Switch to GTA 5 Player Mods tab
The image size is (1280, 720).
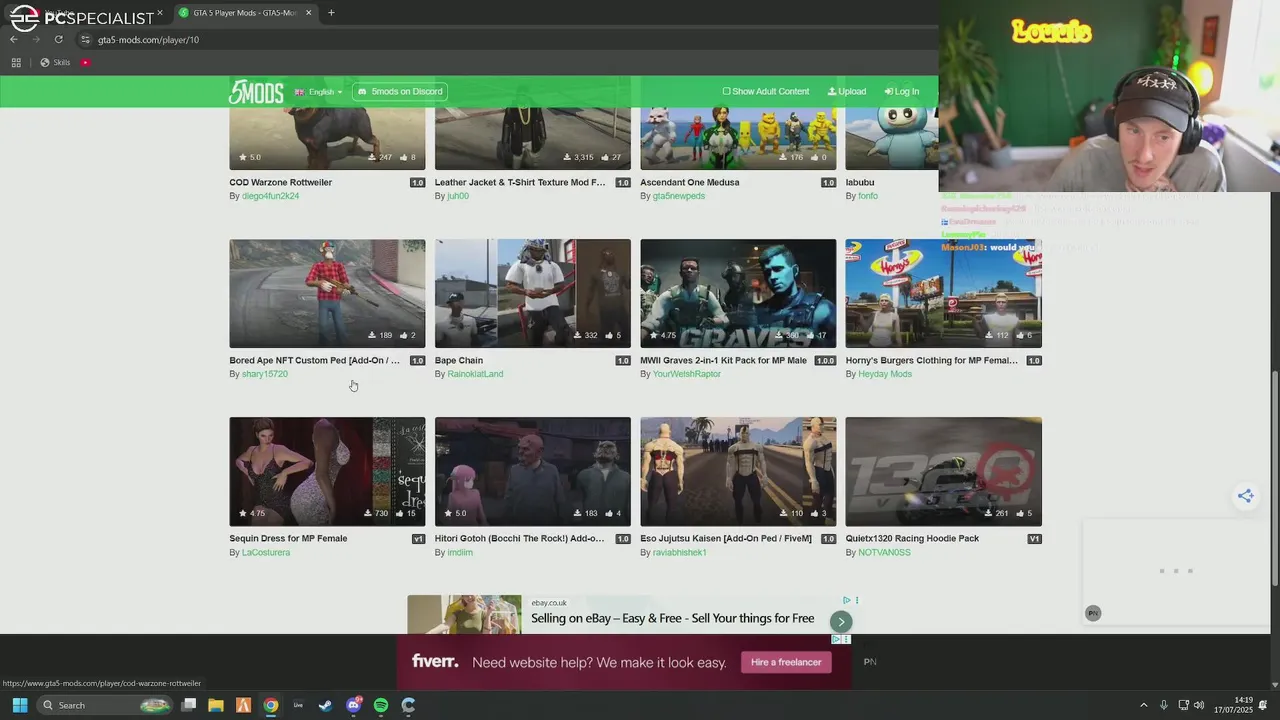[x=244, y=13]
